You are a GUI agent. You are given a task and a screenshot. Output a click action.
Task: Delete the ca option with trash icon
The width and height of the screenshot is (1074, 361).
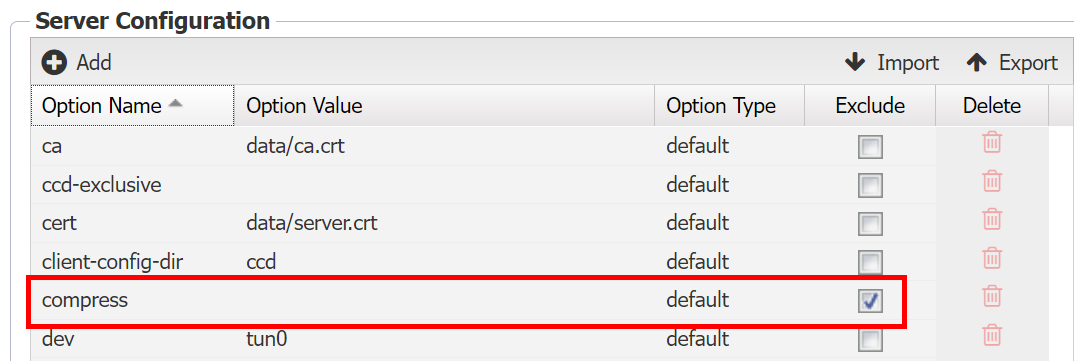coord(992,142)
